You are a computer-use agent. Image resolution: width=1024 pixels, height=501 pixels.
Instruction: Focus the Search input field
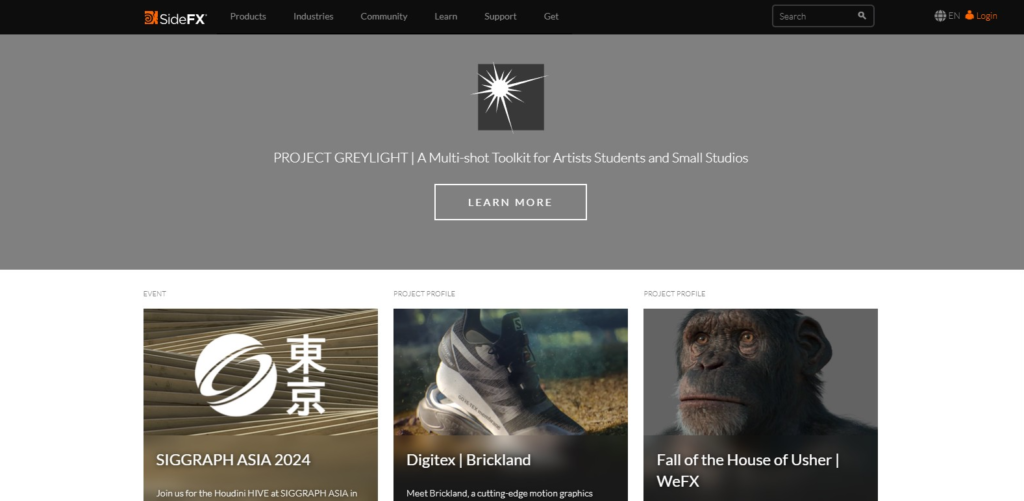[823, 16]
